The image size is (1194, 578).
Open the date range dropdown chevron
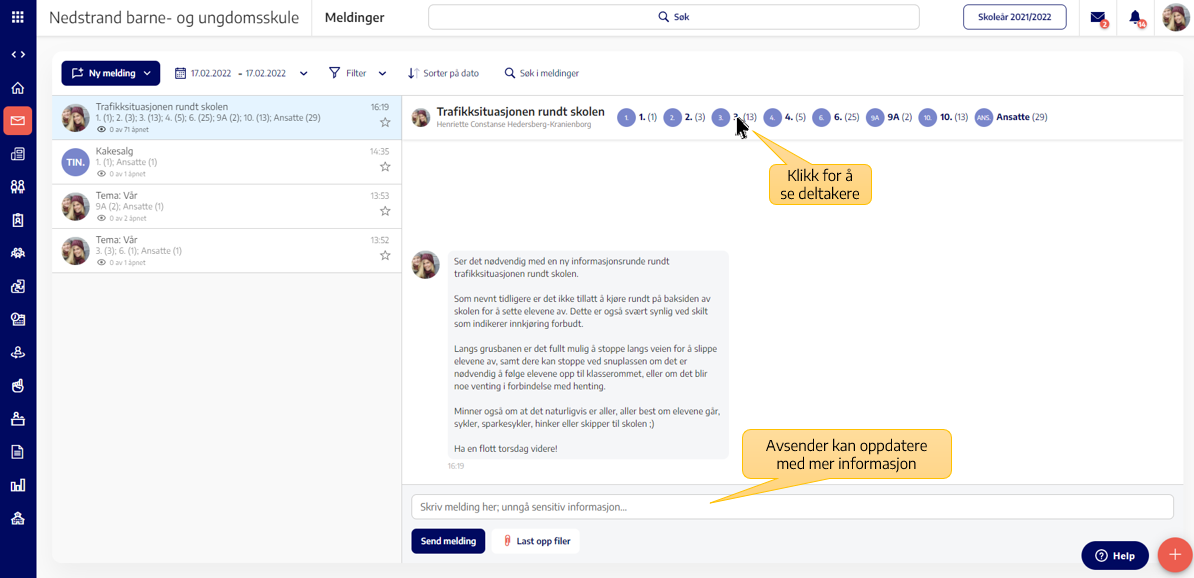click(304, 74)
